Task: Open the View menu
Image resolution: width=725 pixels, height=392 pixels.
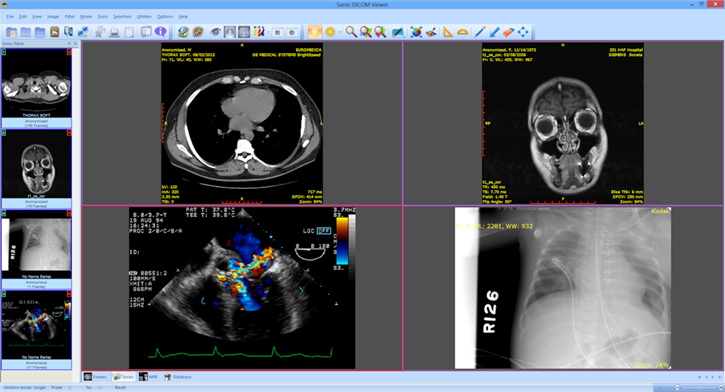Action: coord(37,17)
